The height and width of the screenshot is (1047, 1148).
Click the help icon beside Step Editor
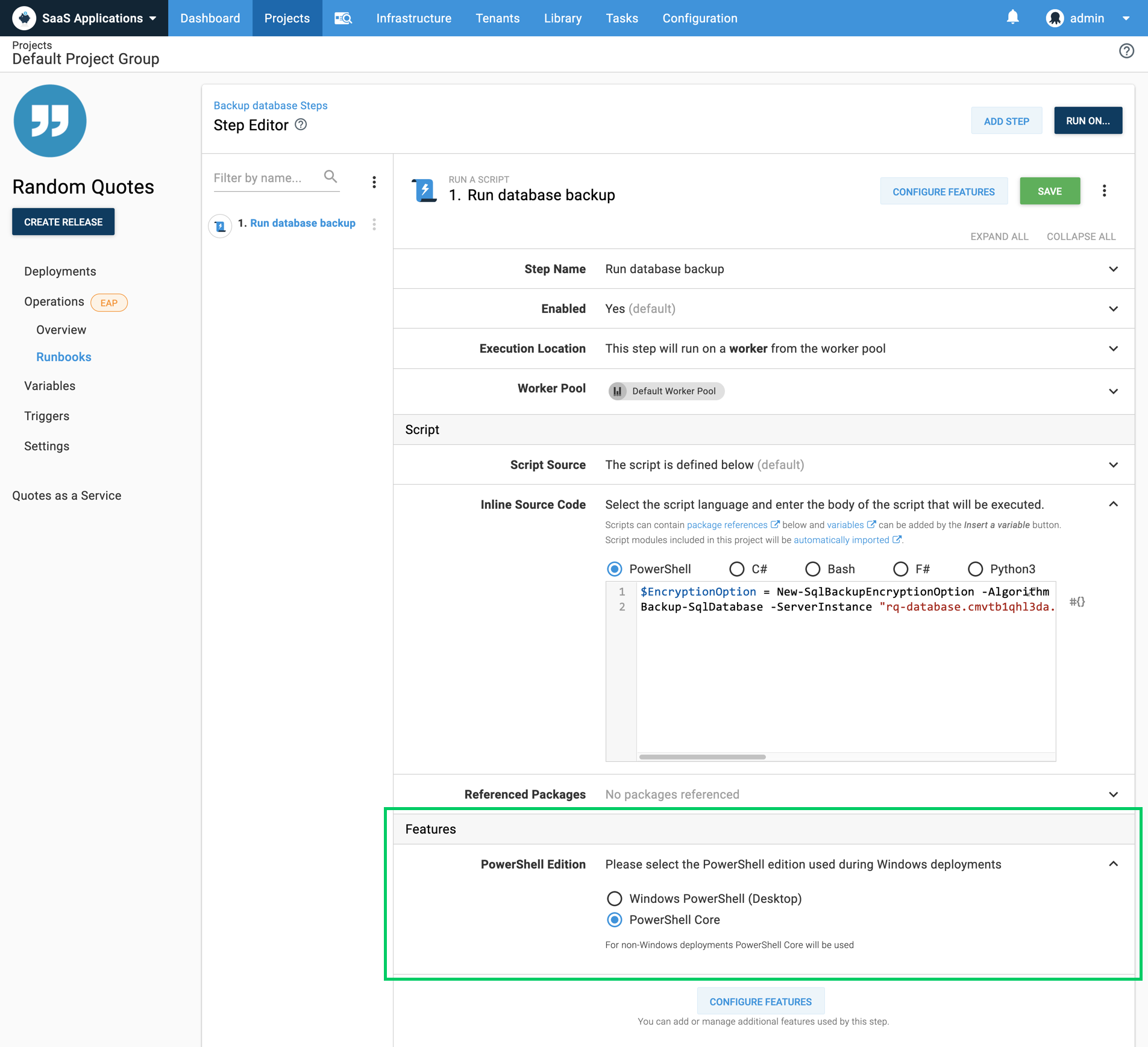pyautogui.click(x=301, y=125)
